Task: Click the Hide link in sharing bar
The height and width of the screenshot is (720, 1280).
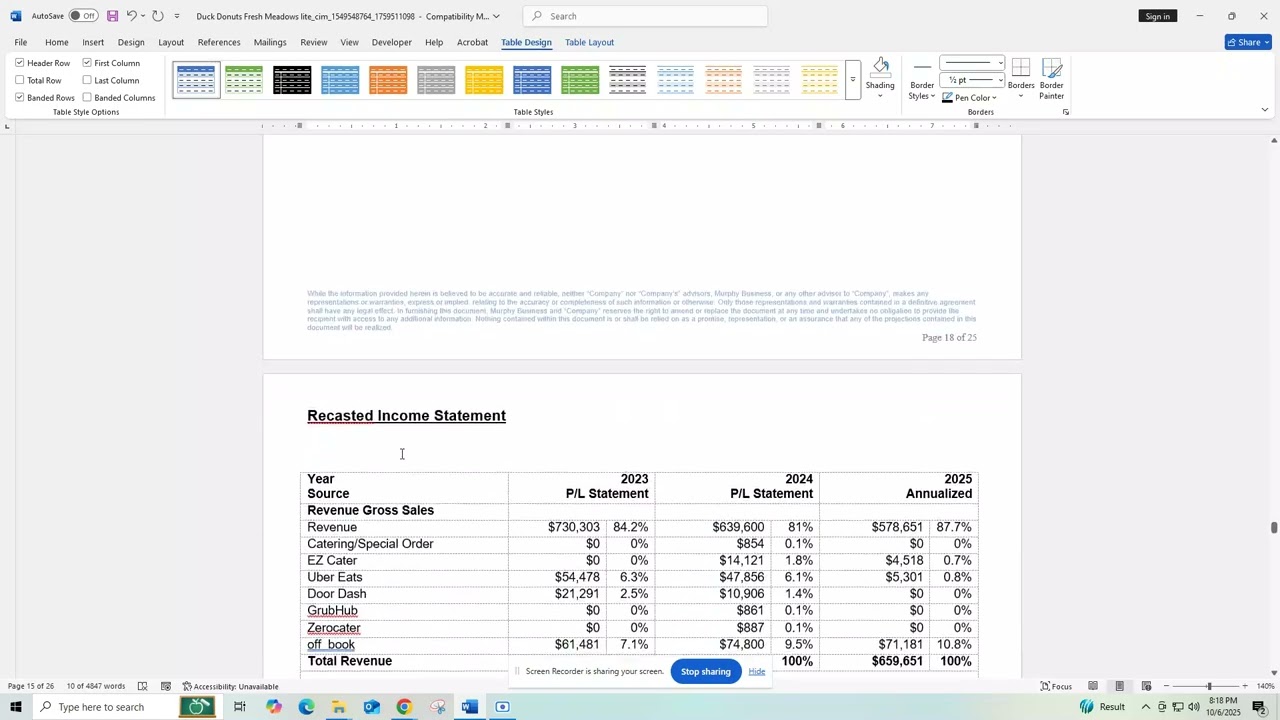Action: point(757,671)
